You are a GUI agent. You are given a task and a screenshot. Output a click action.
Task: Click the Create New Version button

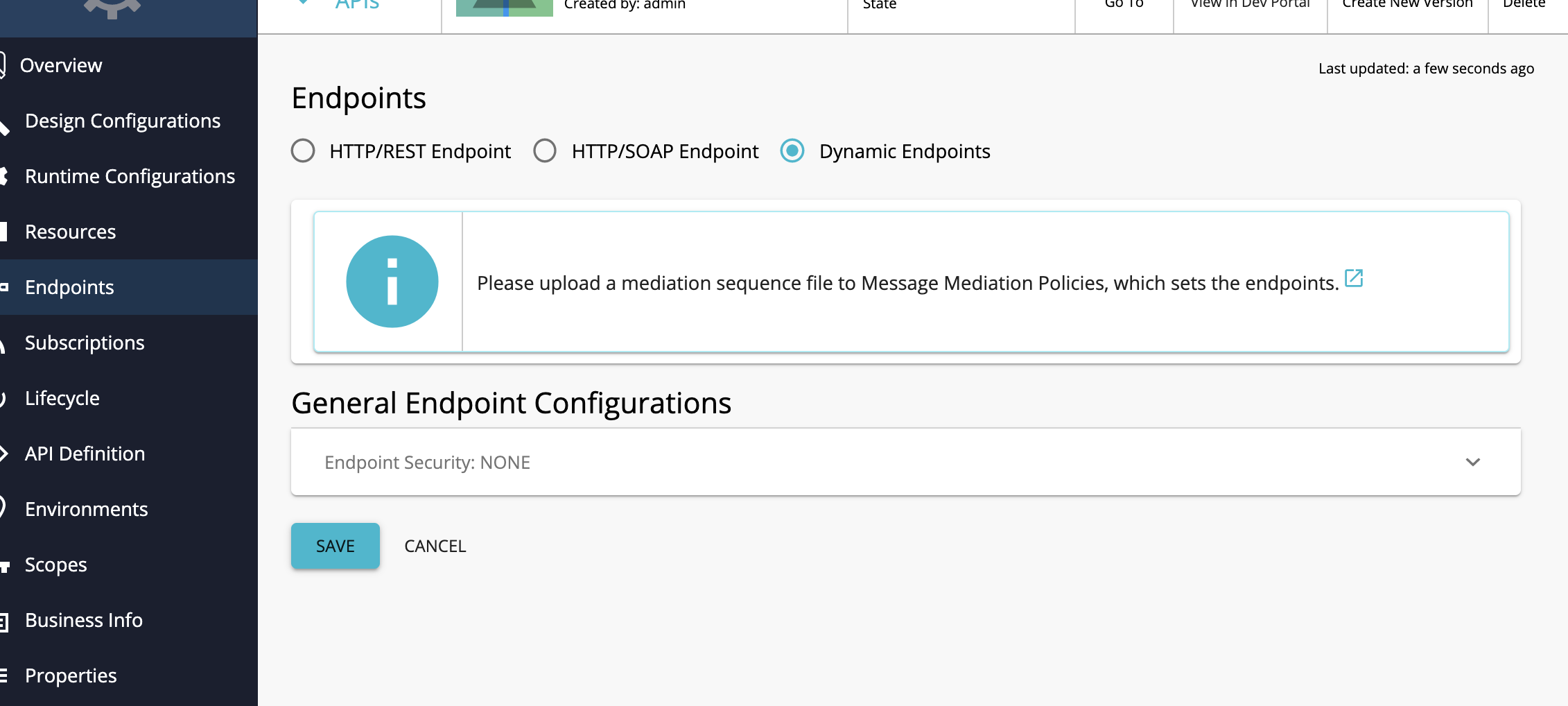(x=1407, y=4)
